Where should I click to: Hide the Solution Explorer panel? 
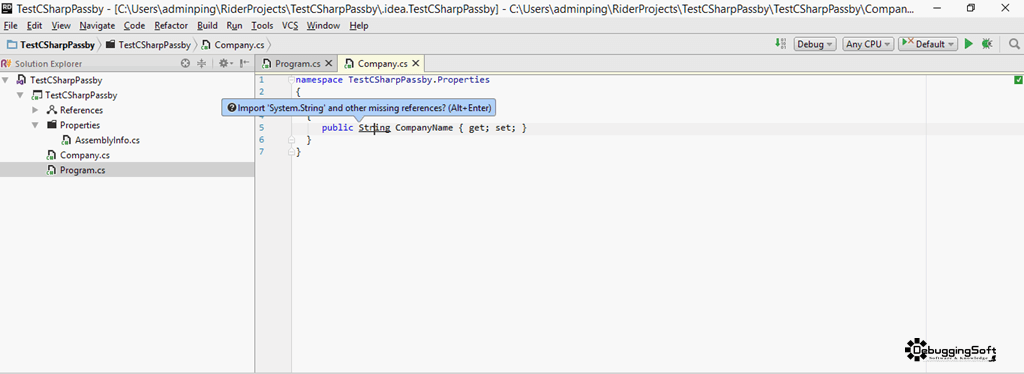pyautogui.click(x=244, y=63)
